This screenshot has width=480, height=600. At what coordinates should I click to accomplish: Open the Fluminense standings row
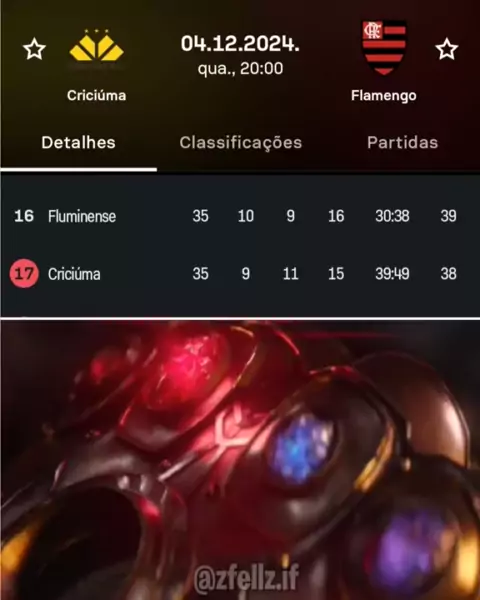(240, 216)
